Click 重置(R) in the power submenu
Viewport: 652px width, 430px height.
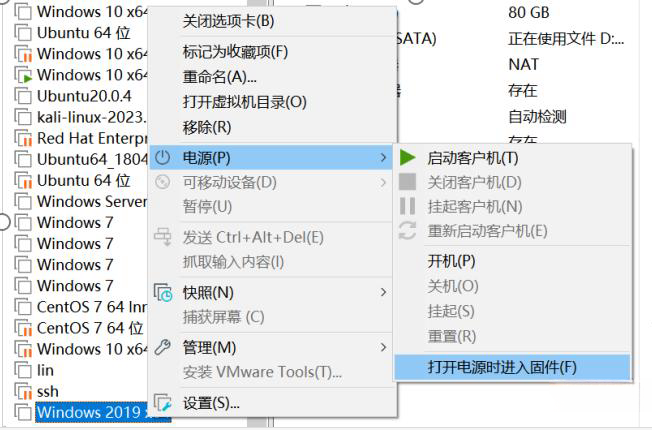click(x=452, y=336)
